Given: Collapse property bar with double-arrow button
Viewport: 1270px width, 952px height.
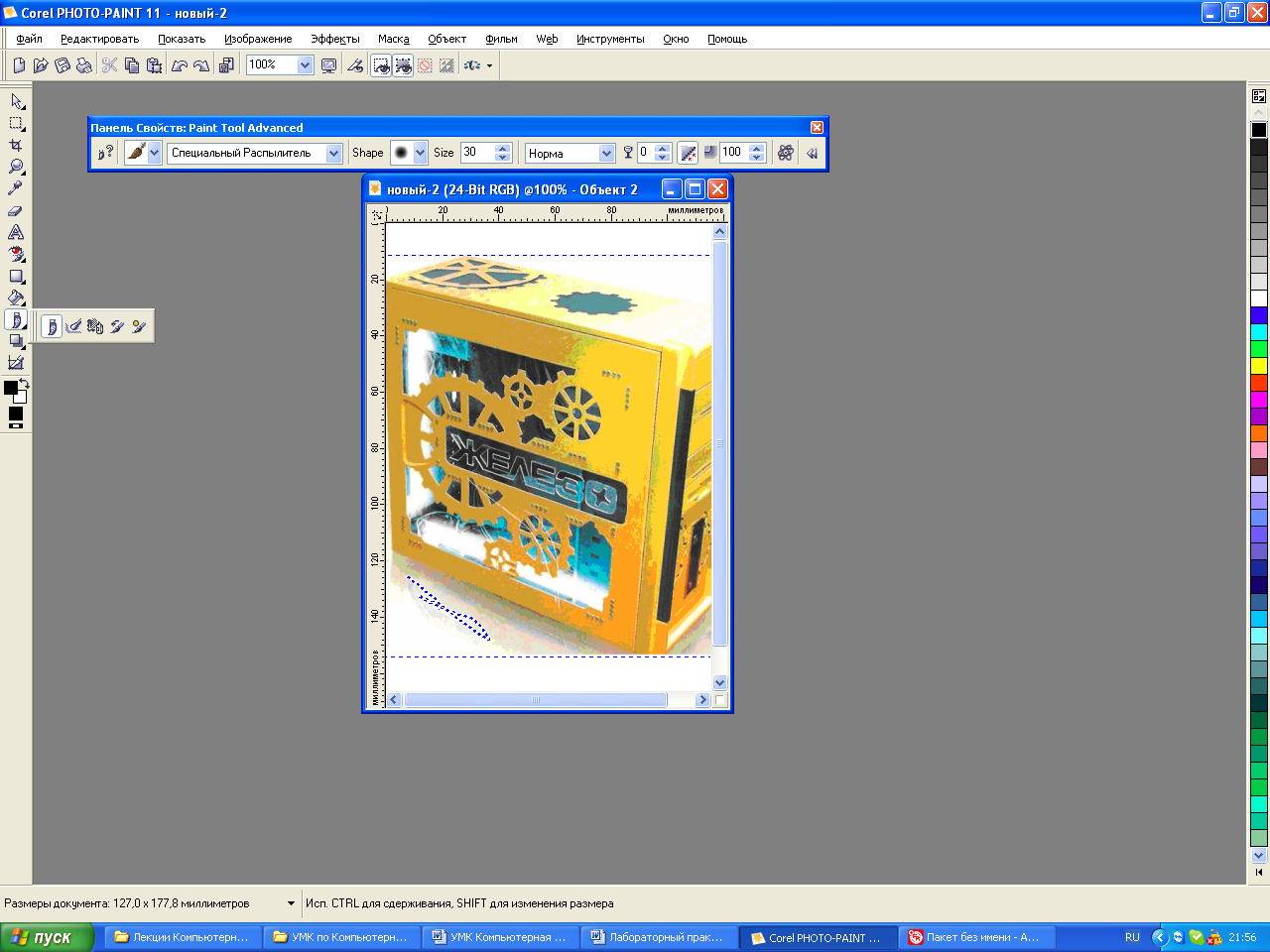Looking at the screenshot, I should click(812, 153).
